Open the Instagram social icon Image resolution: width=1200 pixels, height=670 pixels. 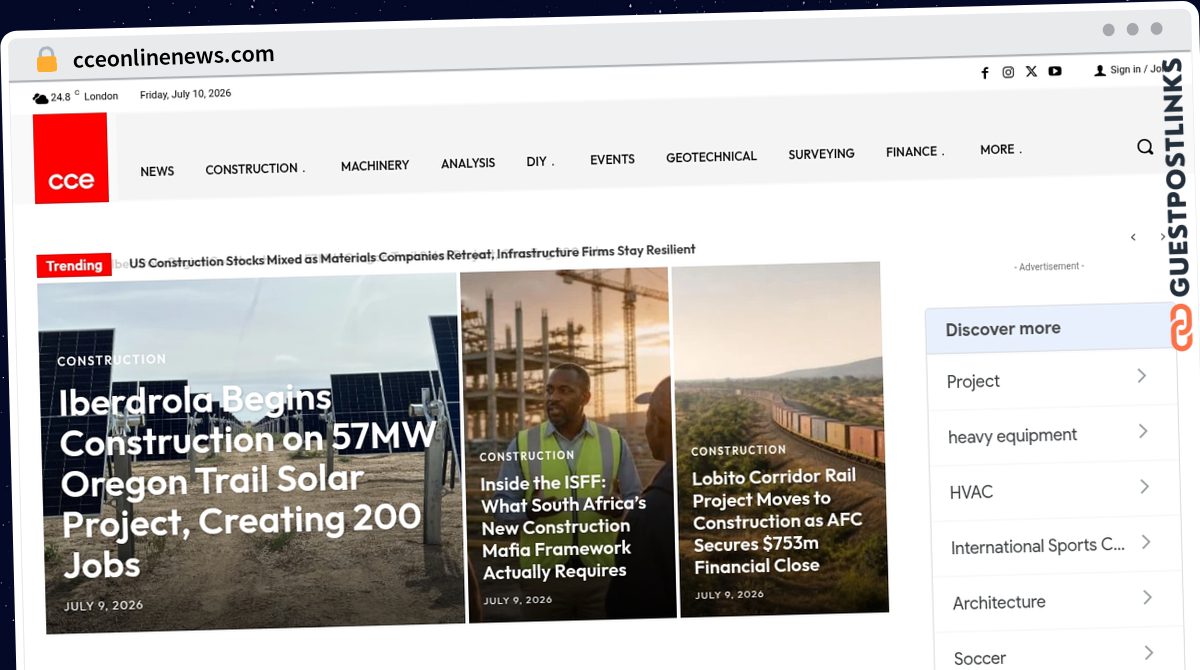click(x=1008, y=72)
